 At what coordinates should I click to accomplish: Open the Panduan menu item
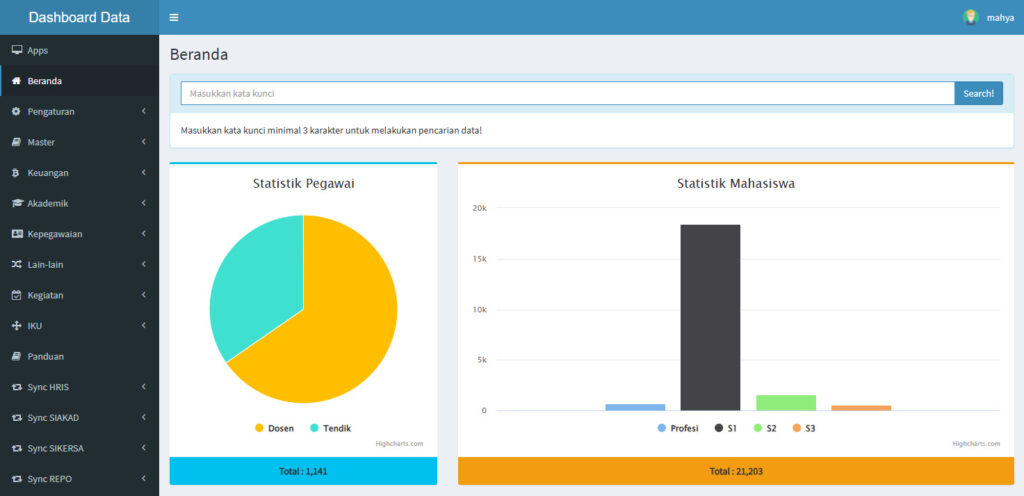point(46,356)
